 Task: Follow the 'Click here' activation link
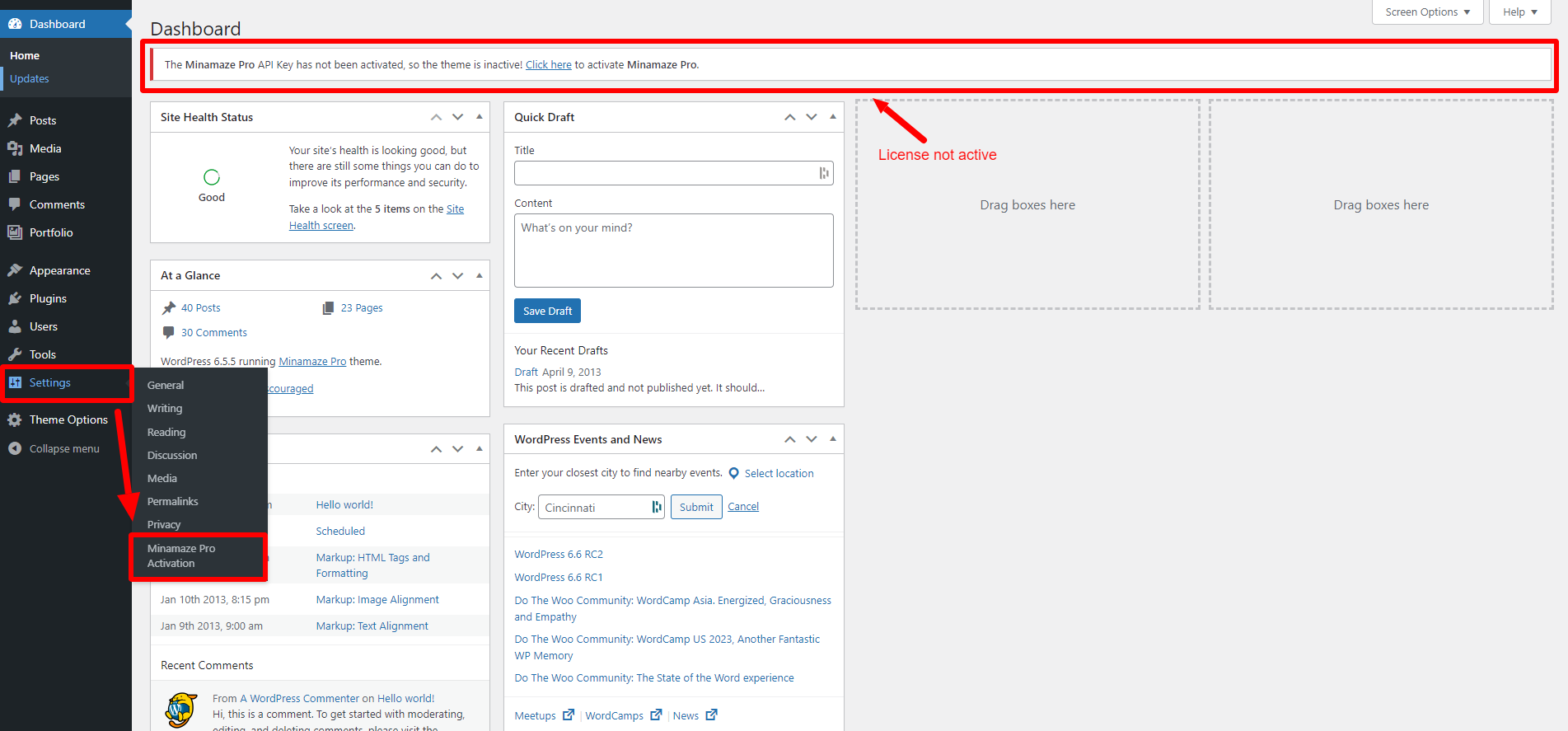tap(549, 65)
